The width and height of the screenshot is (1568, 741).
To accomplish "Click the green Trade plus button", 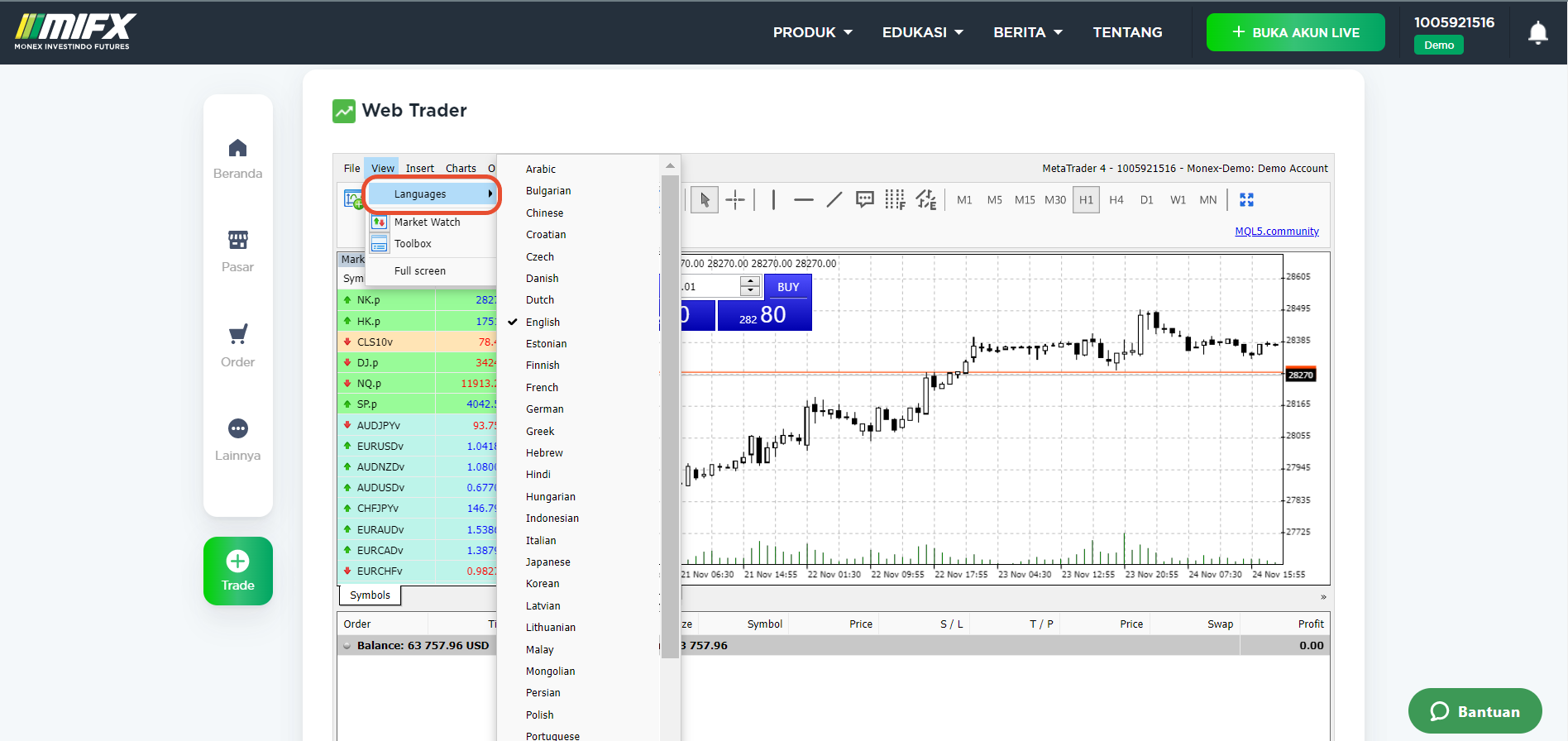I will (x=238, y=571).
